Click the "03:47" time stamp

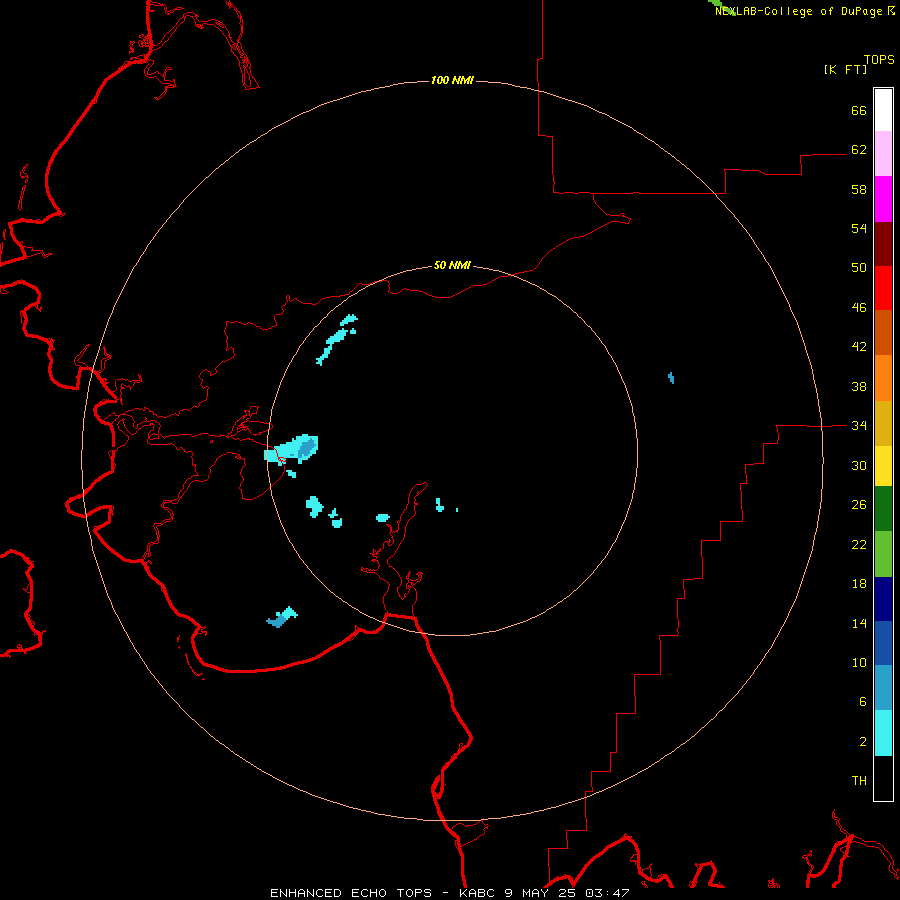[607, 893]
